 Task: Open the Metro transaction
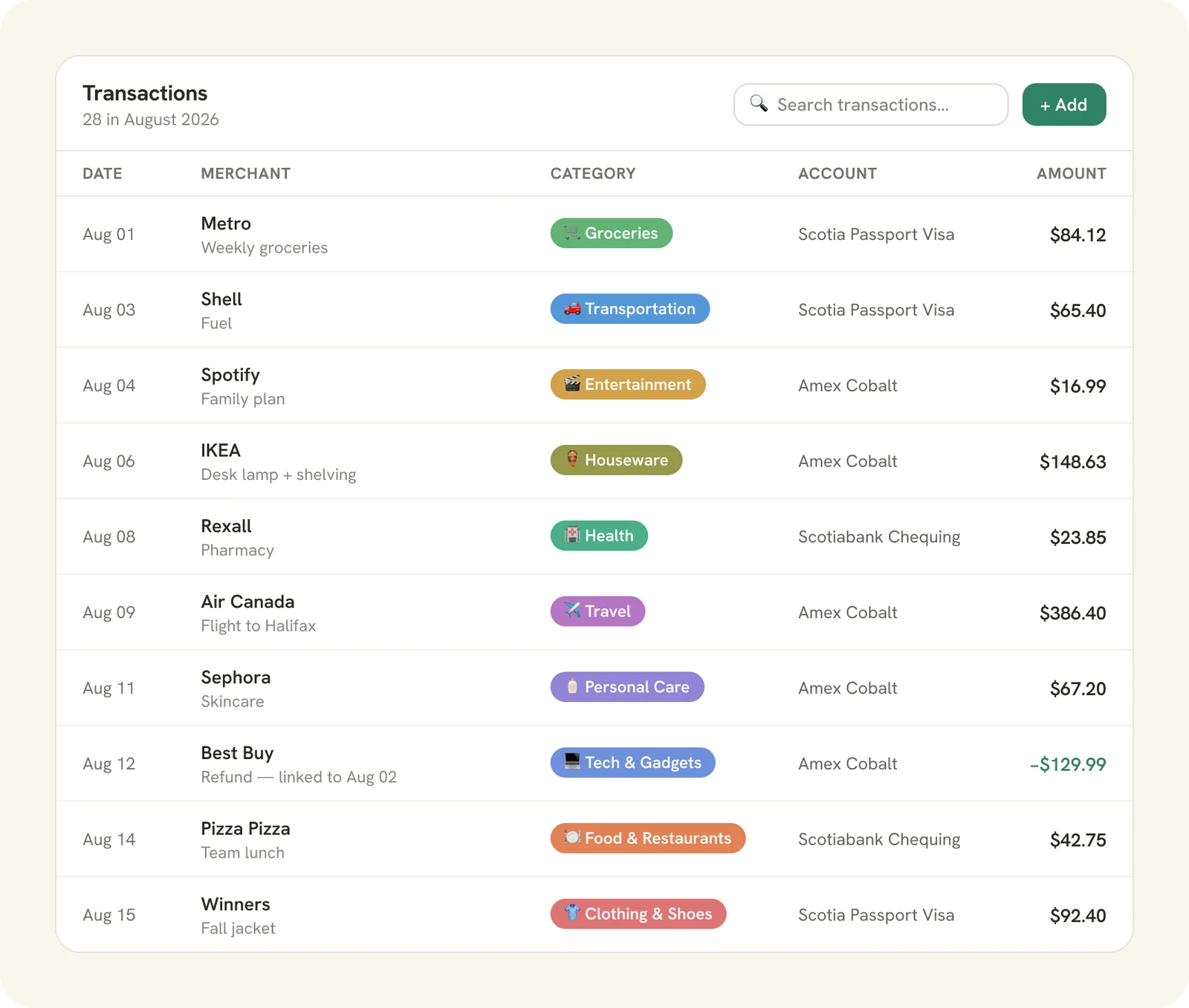[594, 234]
